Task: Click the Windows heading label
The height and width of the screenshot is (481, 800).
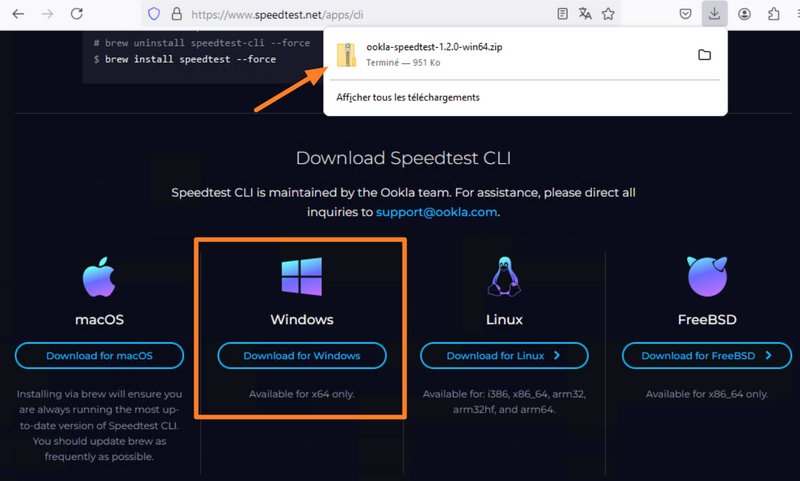Action: point(302,319)
